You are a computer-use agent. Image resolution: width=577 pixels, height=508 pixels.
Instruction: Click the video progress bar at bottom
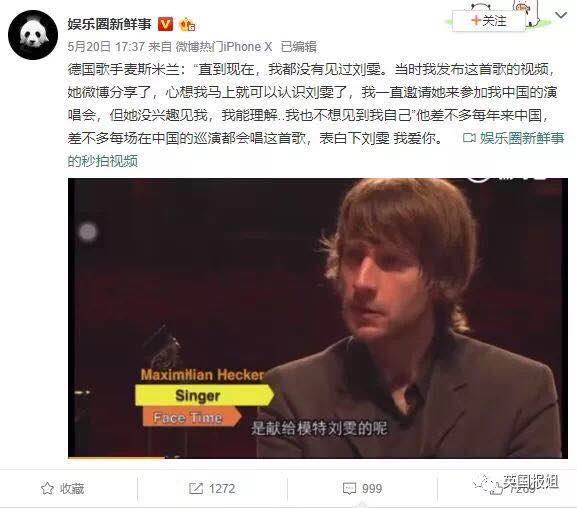(x=318, y=457)
